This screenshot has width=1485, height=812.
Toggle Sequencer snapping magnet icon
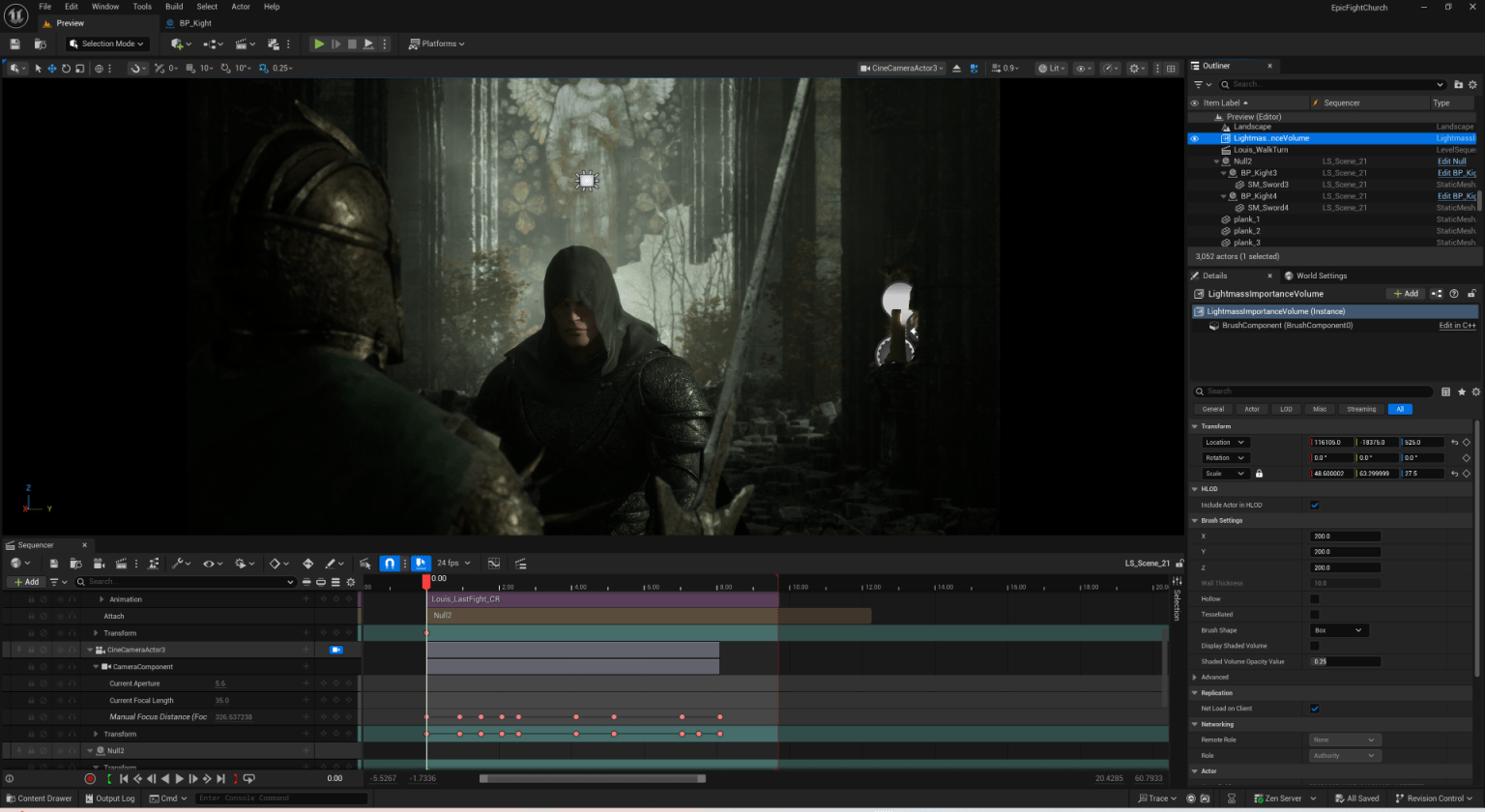pyautogui.click(x=390, y=564)
